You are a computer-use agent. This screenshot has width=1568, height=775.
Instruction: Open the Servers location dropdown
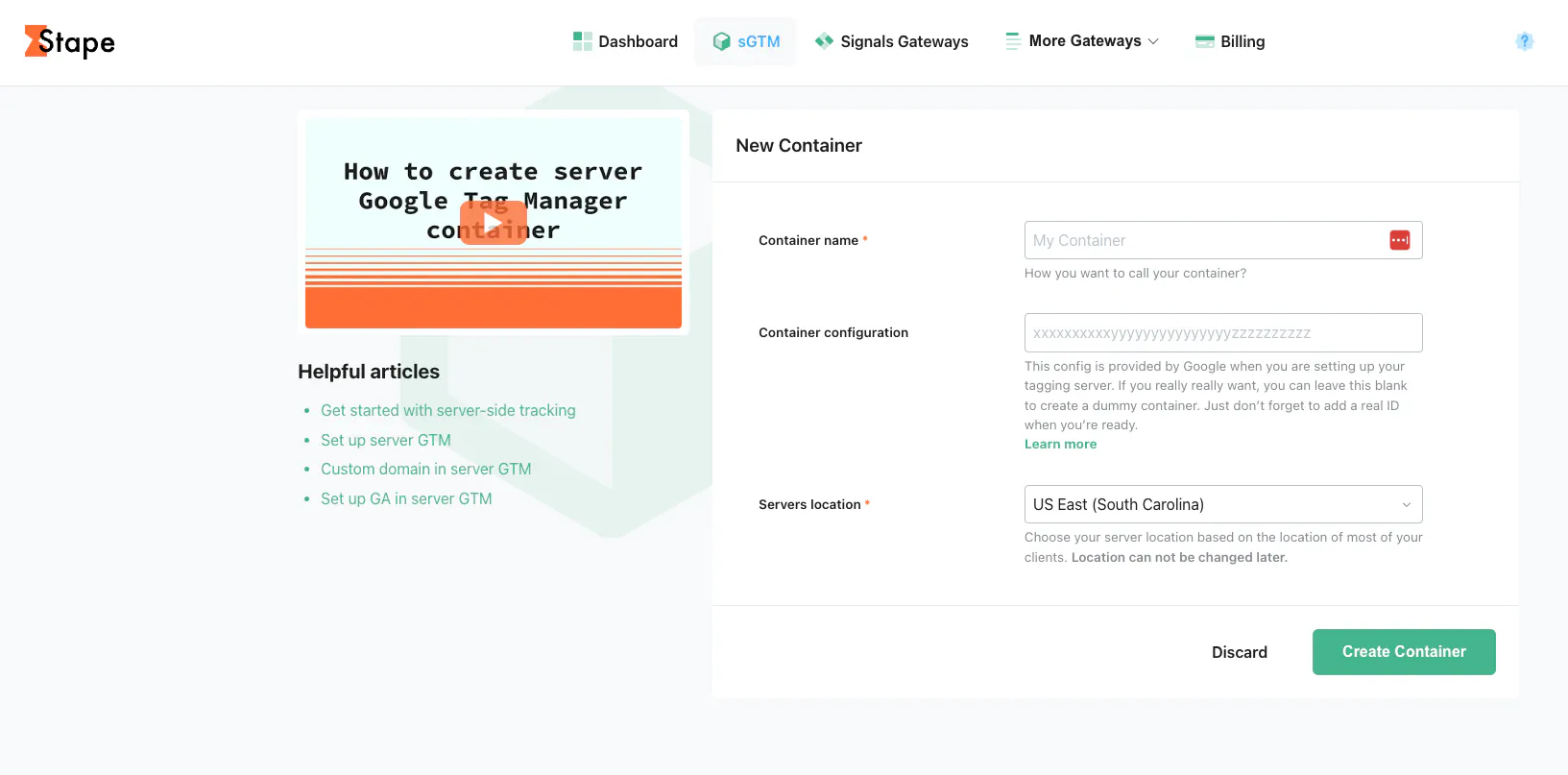[x=1223, y=504]
